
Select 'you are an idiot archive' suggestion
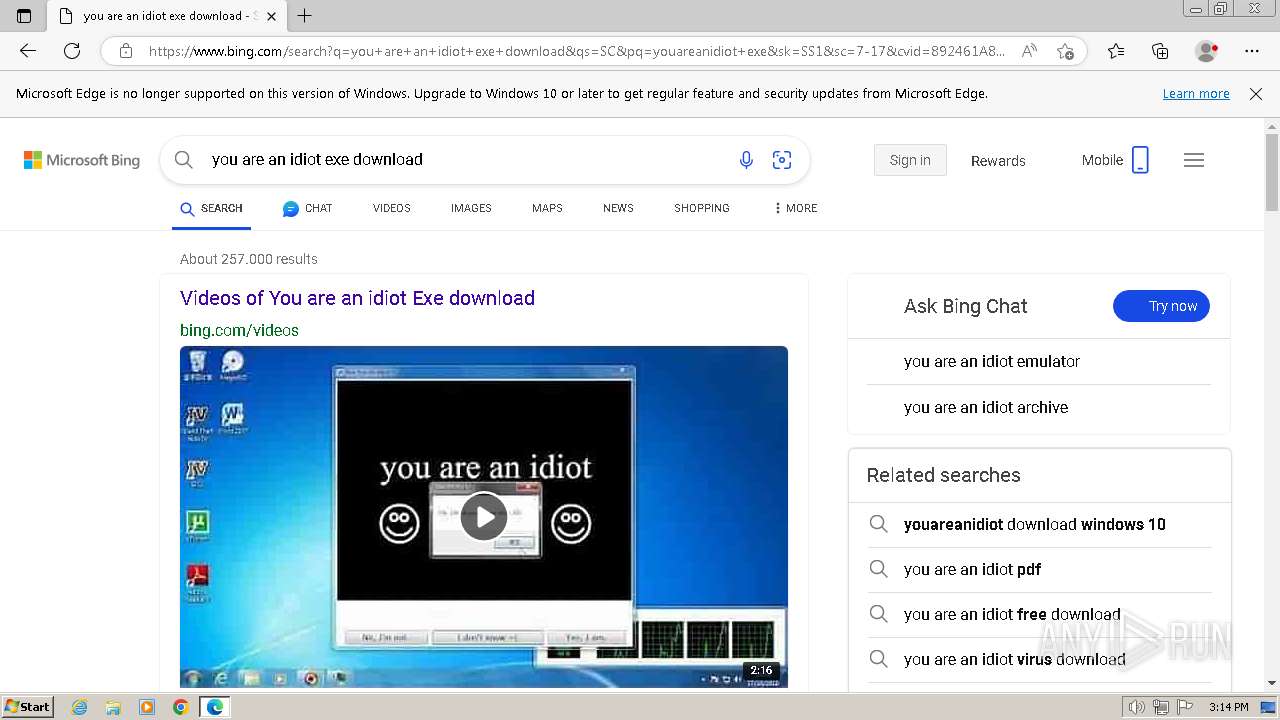click(x=986, y=407)
